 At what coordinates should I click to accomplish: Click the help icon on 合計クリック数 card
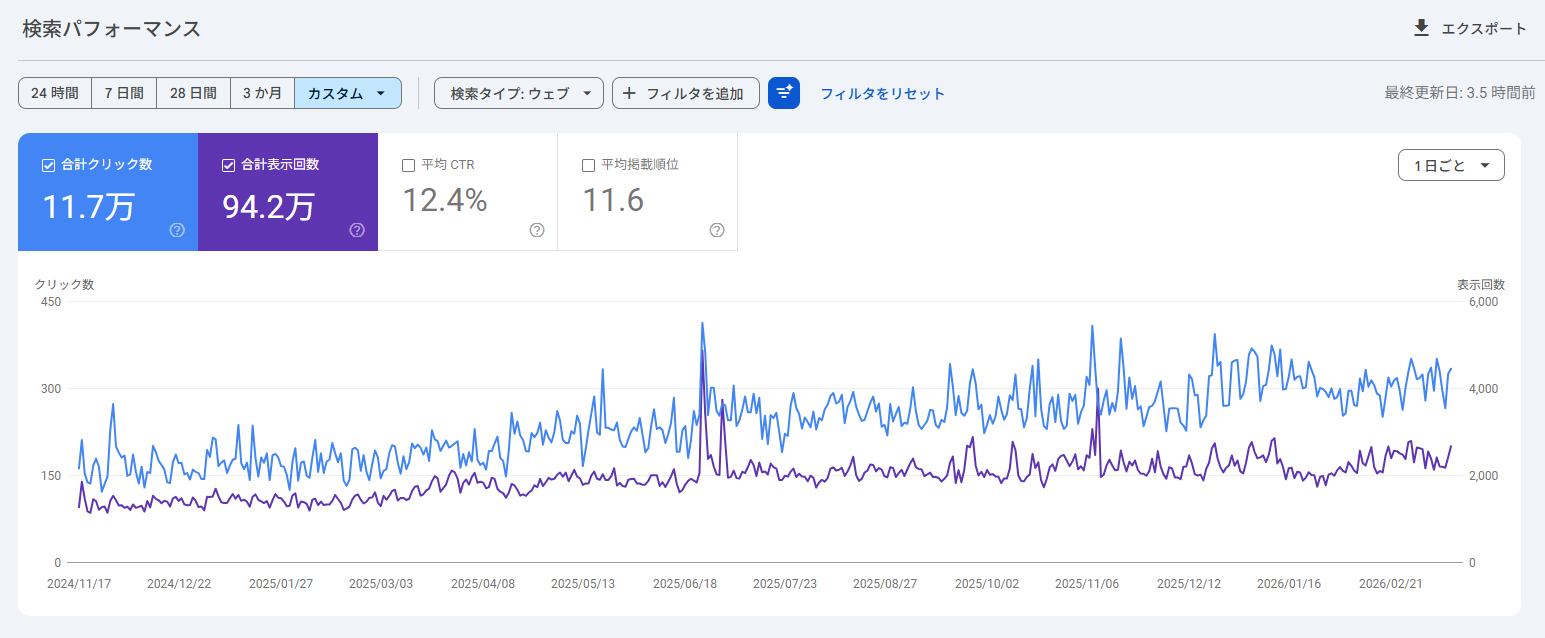(176, 230)
